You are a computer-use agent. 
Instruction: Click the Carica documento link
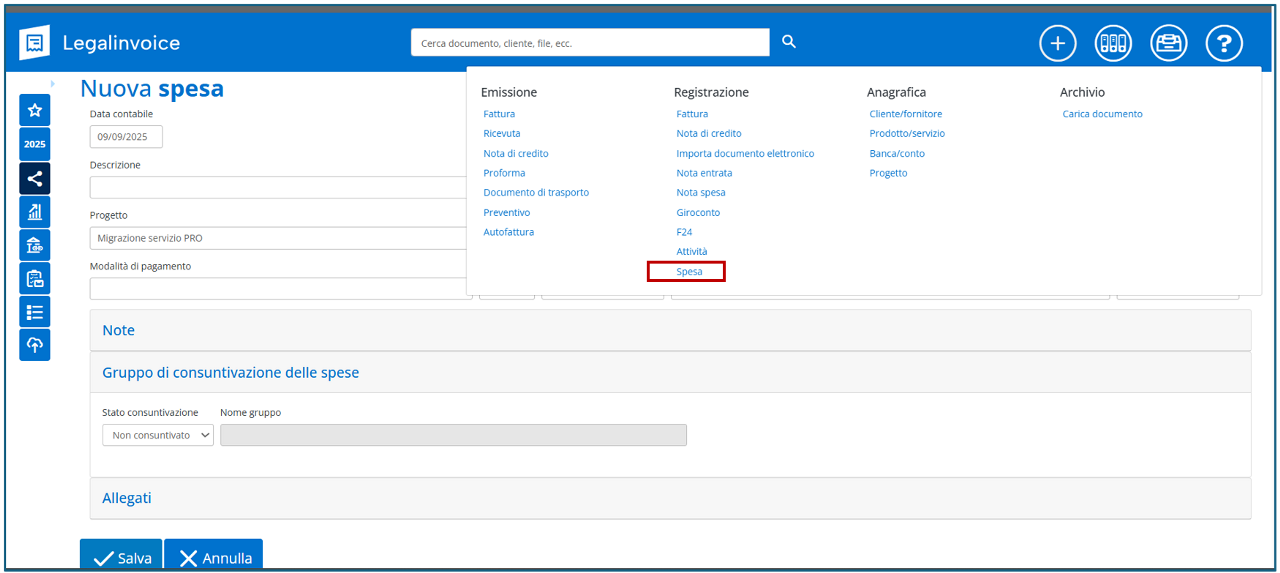[1102, 114]
